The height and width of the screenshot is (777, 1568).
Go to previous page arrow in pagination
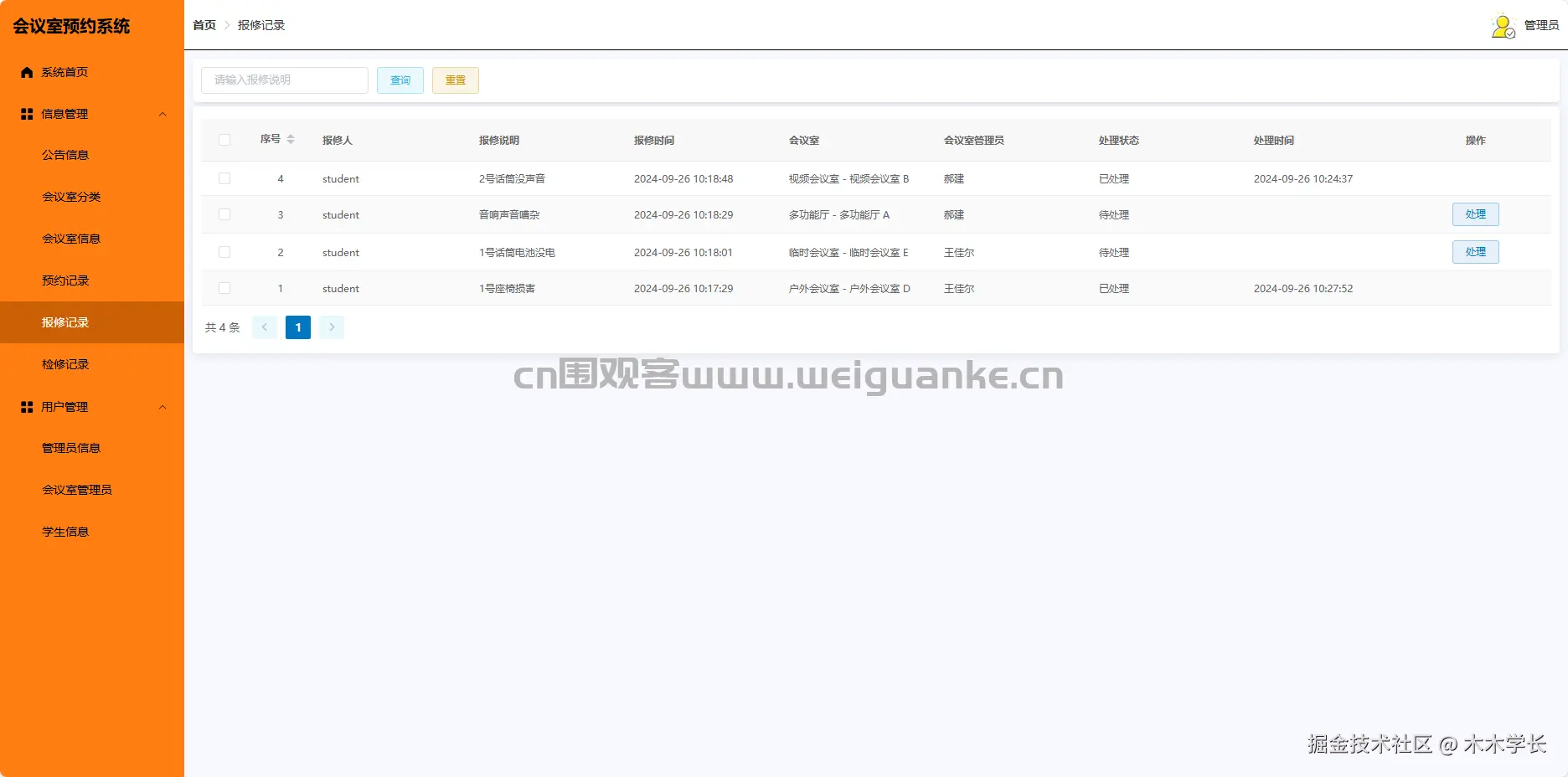[x=265, y=327]
